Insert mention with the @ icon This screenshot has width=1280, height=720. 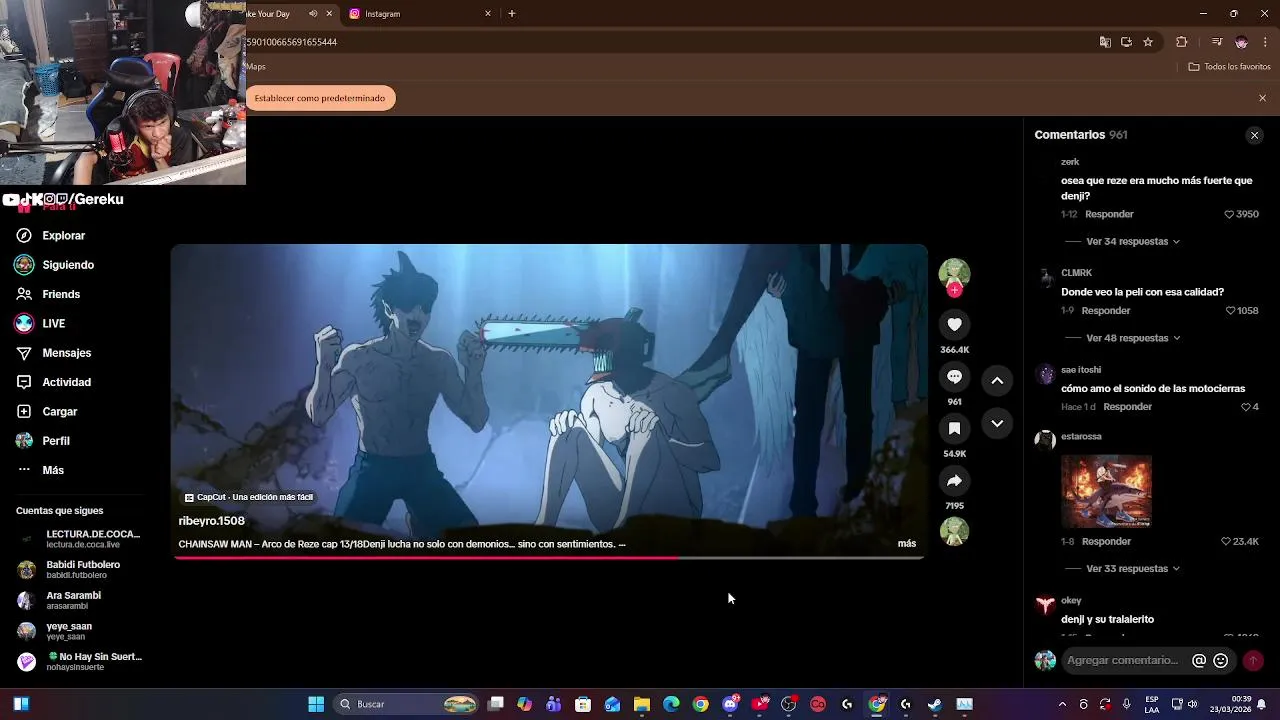[1199, 660]
